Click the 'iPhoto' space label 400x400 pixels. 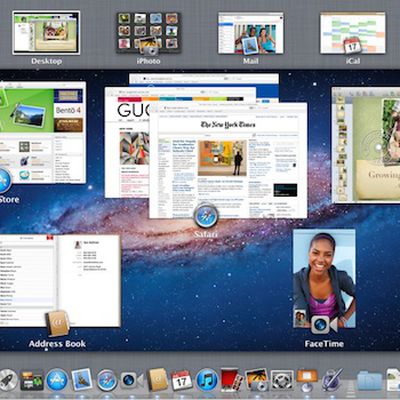149,61
